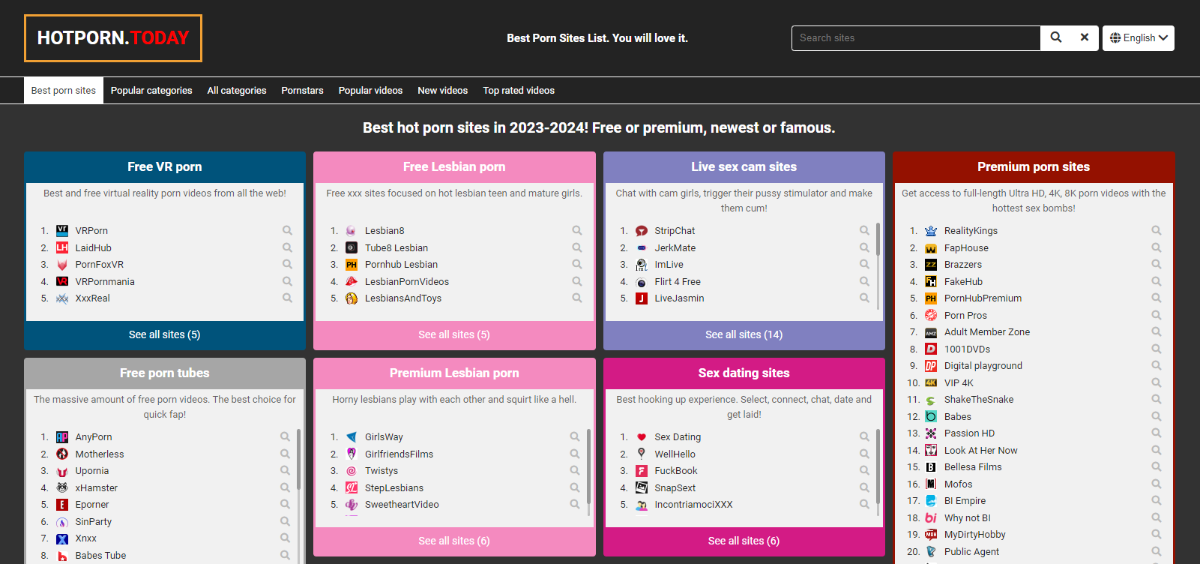Switch to the Popular categories tab
This screenshot has width=1200, height=564.
click(x=151, y=91)
